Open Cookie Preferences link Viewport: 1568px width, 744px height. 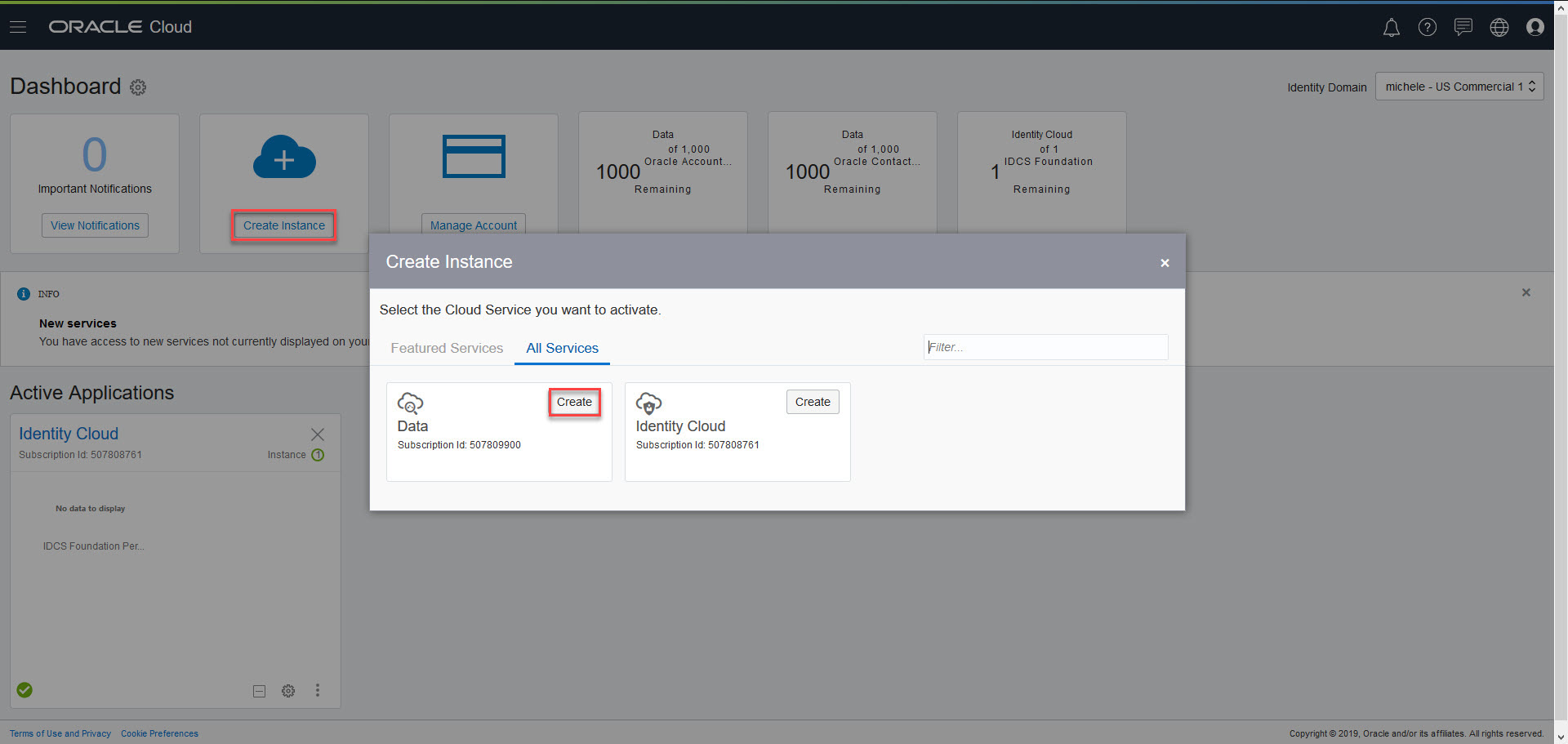coord(159,733)
